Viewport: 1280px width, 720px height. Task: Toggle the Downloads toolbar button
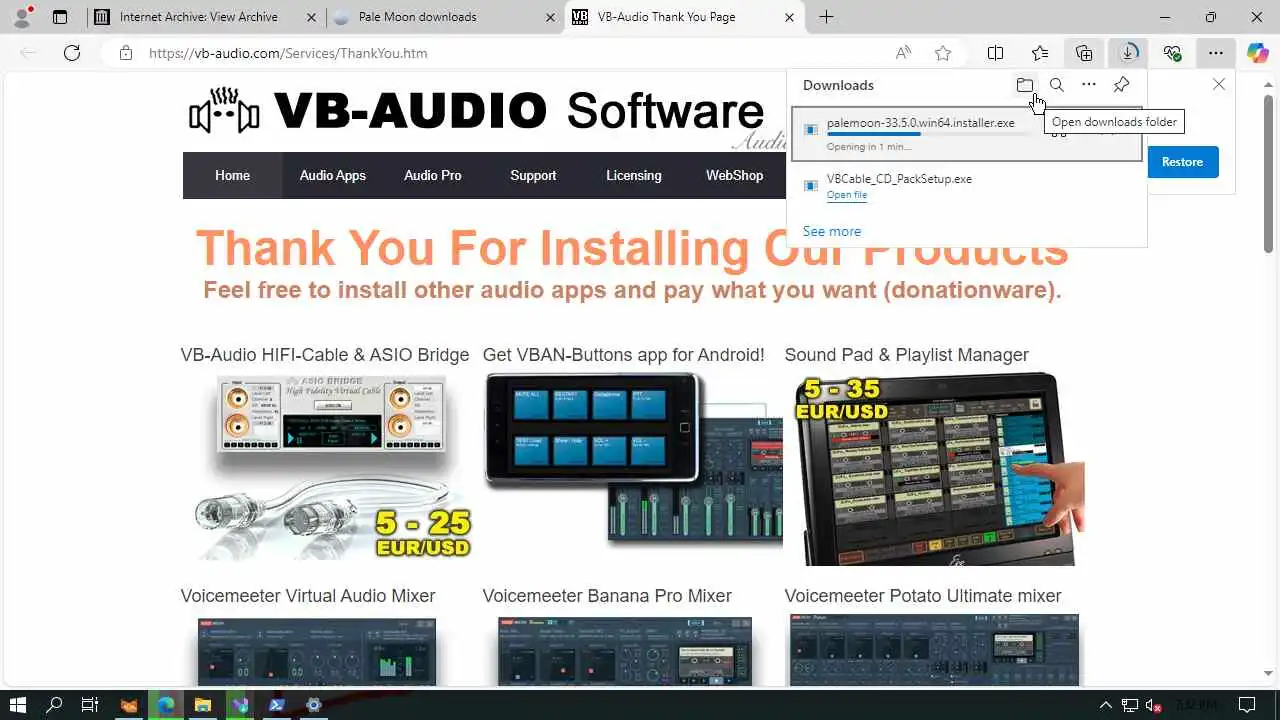[x=1128, y=53]
